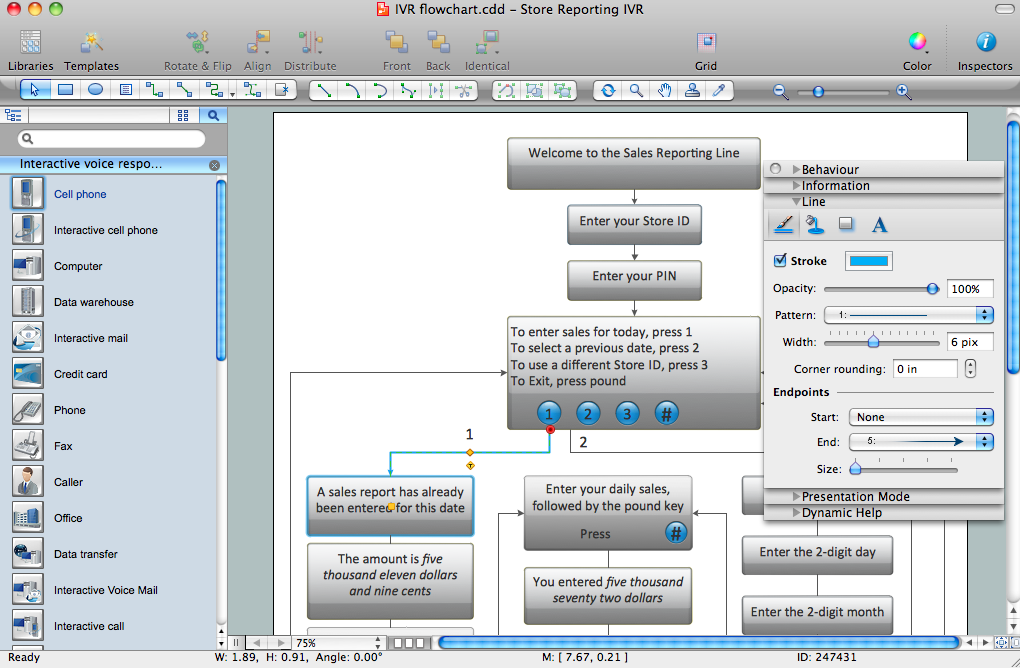Click the Width 6 pix field
The image size is (1020, 668).
coord(969,342)
